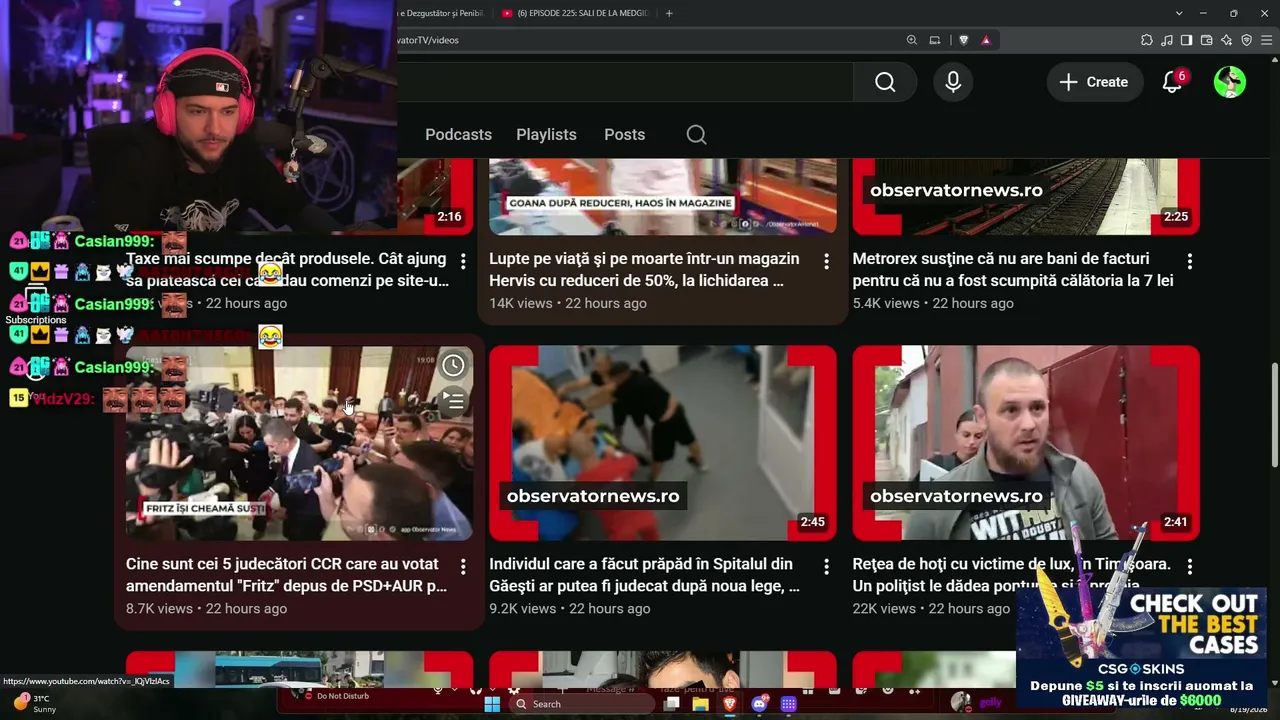1280x720 pixels.
Task: Open video 'Rețea de hoți cu victime de lux' title
Action: point(1011,575)
